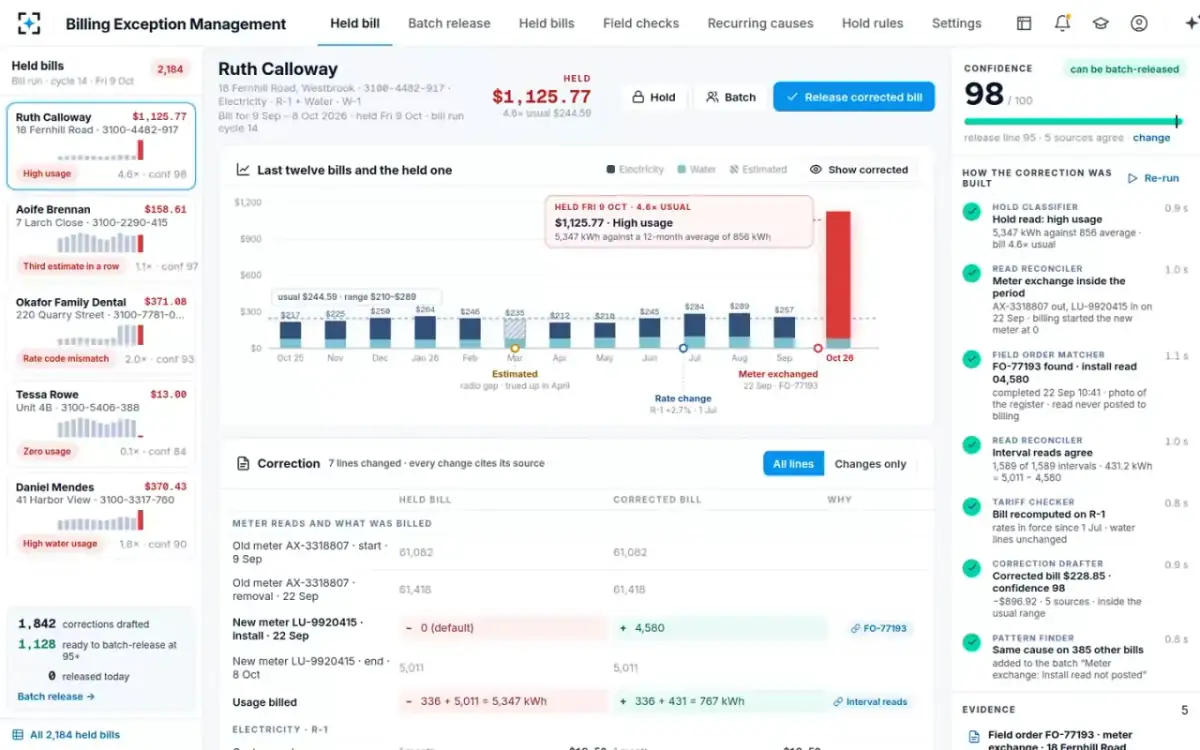Screen dimensions: 1200x750
Task: Open the Settings tab
Action: coord(956,23)
